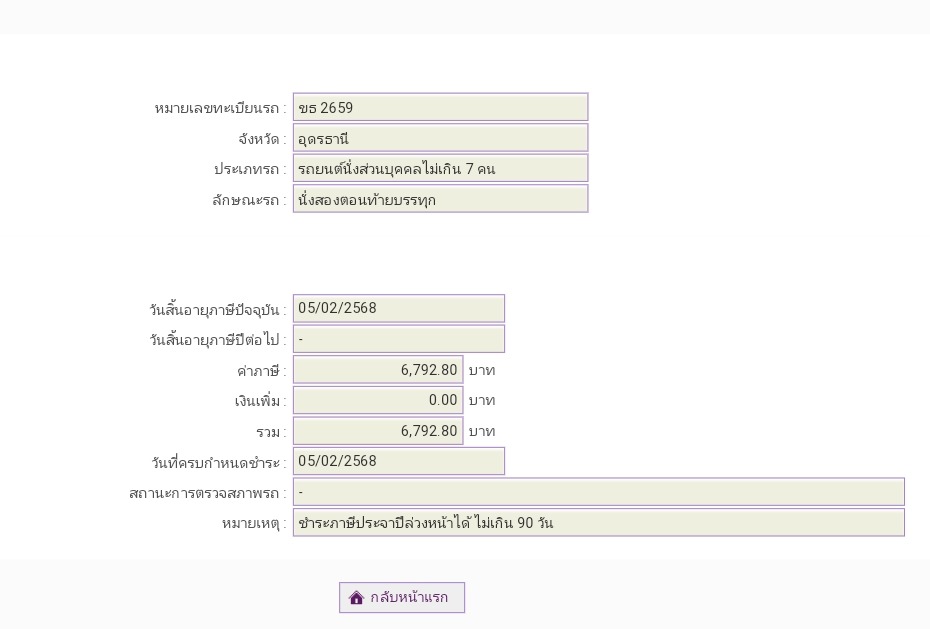The height and width of the screenshot is (629, 930).
Task: Click the ประเภทรถ field value
Action: click(440, 168)
